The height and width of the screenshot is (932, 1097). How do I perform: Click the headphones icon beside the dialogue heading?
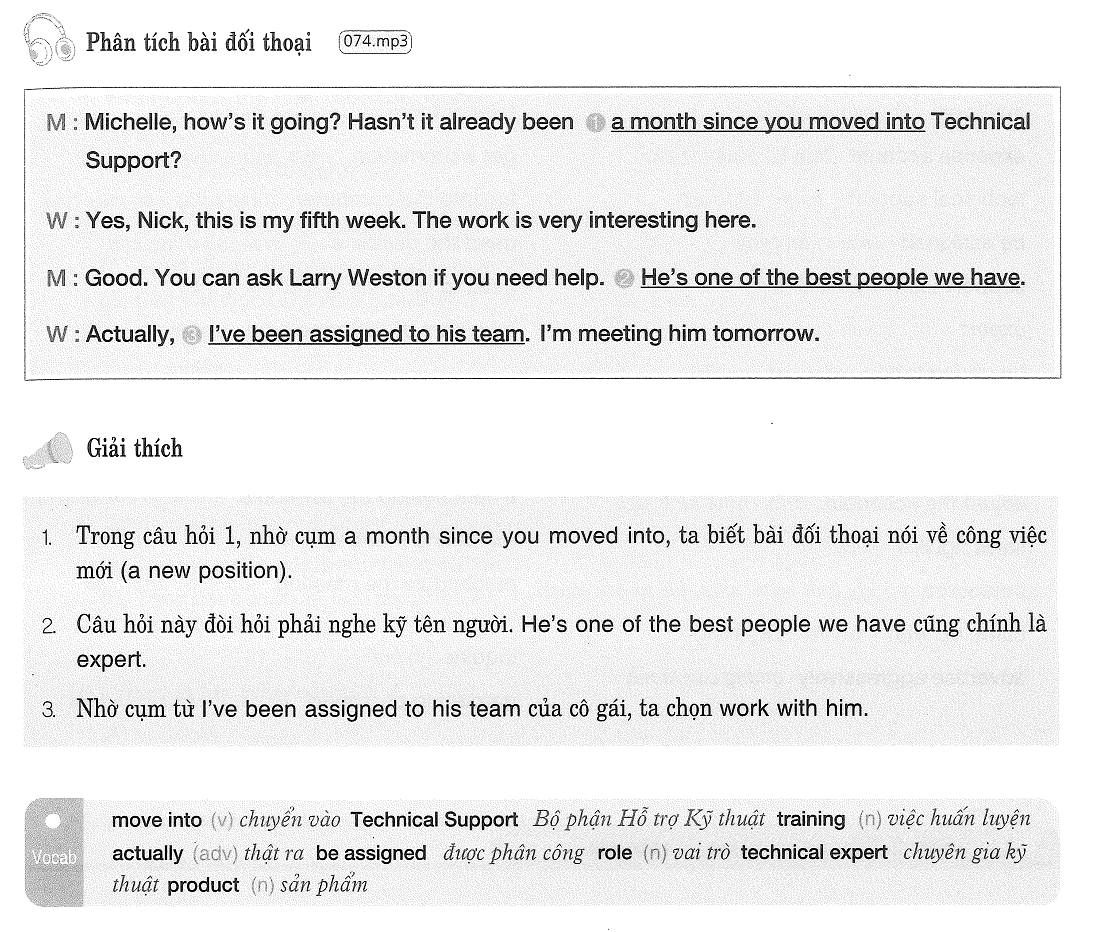click(49, 40)
